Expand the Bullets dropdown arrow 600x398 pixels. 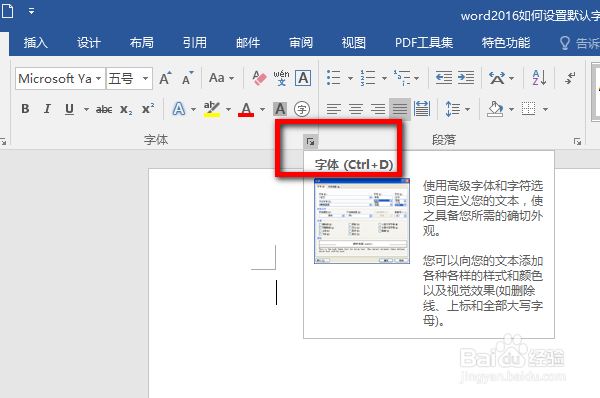tap(350, 78)
